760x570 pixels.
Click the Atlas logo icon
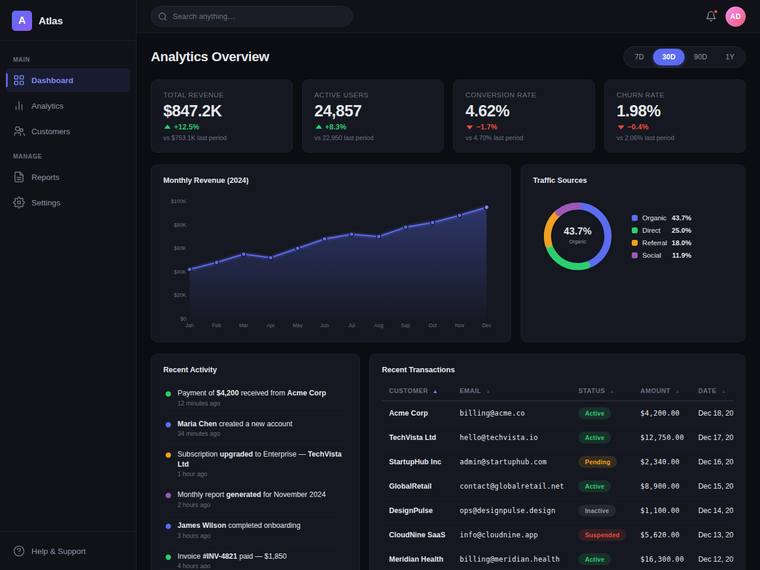(x=22, y=21)
